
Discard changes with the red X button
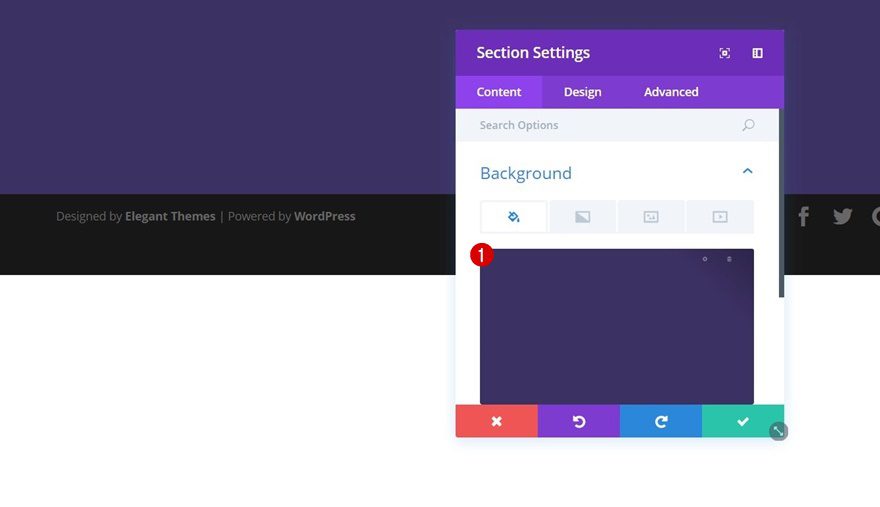pos(497,421)
